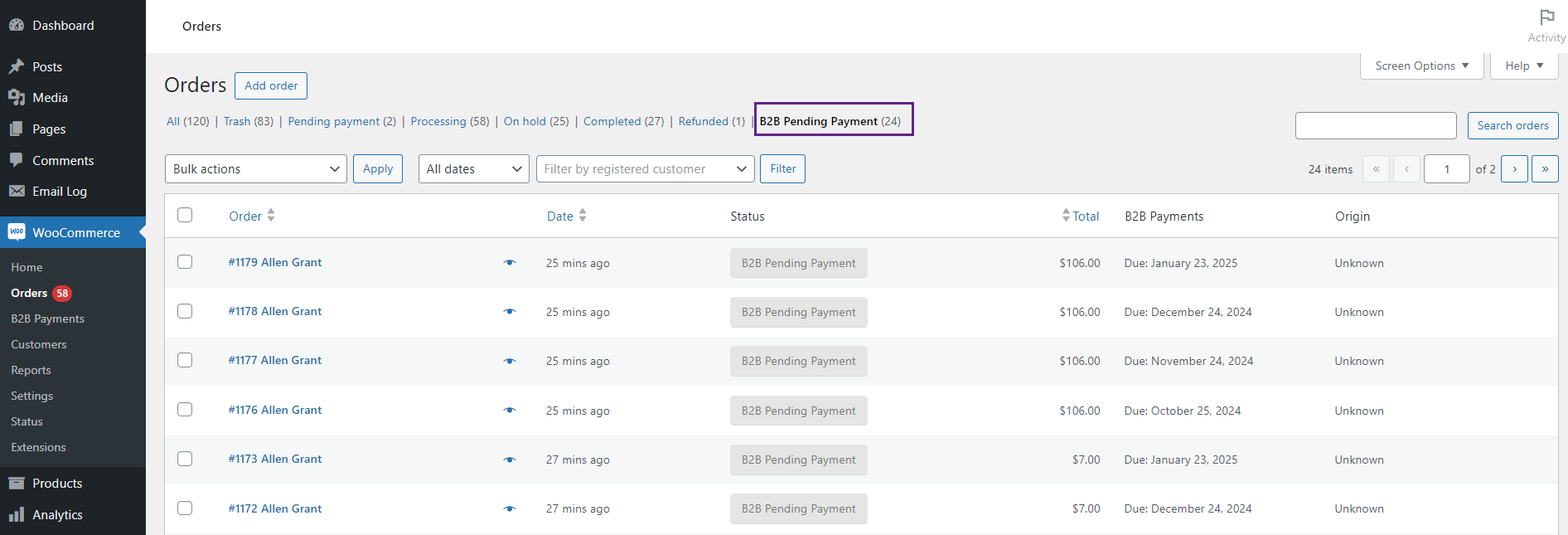1568x535 pixels.
Task: Preview order #1179 with eye icon
Action: (x=510, y=263)
